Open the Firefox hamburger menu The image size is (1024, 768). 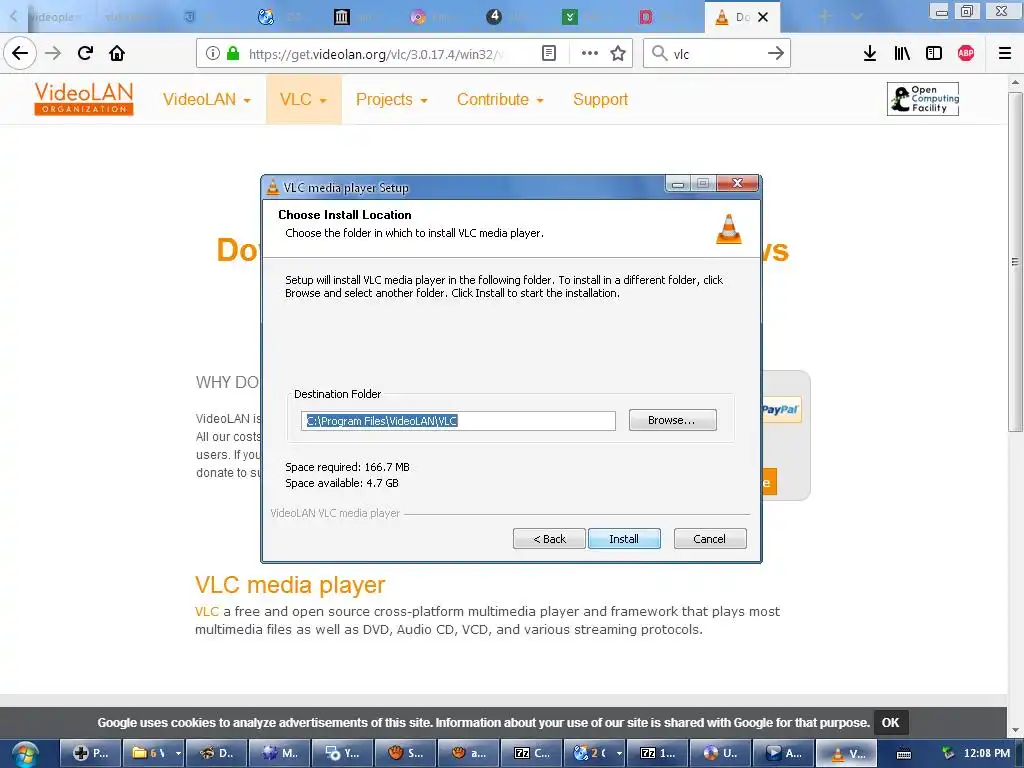click(1005, 53)
